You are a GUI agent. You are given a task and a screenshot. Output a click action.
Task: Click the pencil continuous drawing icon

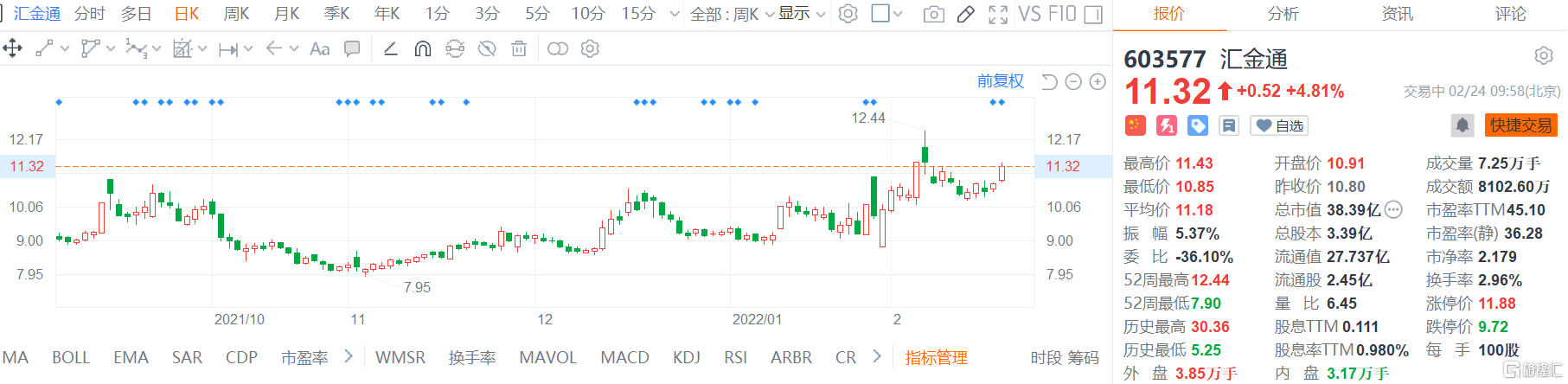pyautogui.click(x=390, y=48)
